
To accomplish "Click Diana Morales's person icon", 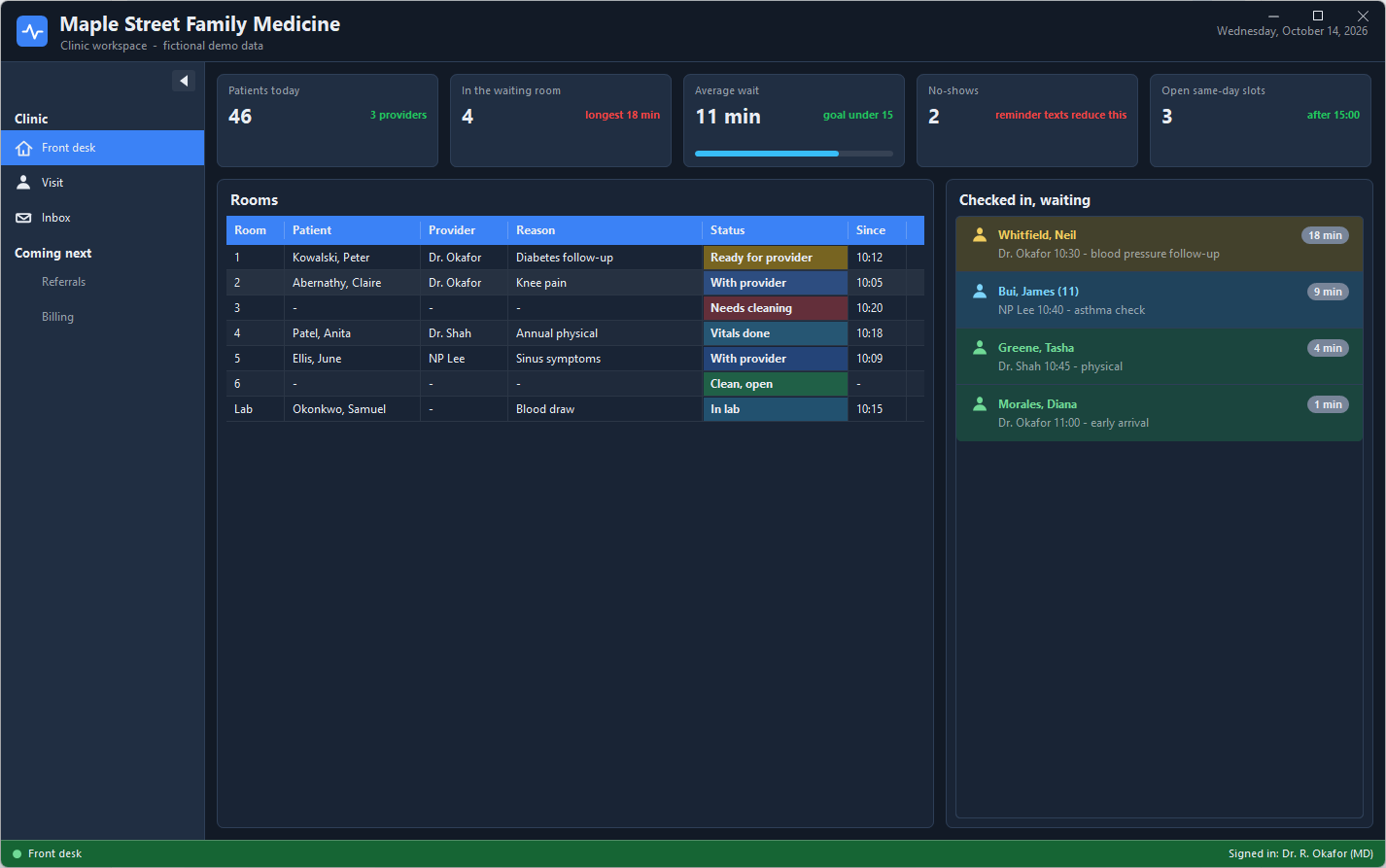I will tap(980, 404).
